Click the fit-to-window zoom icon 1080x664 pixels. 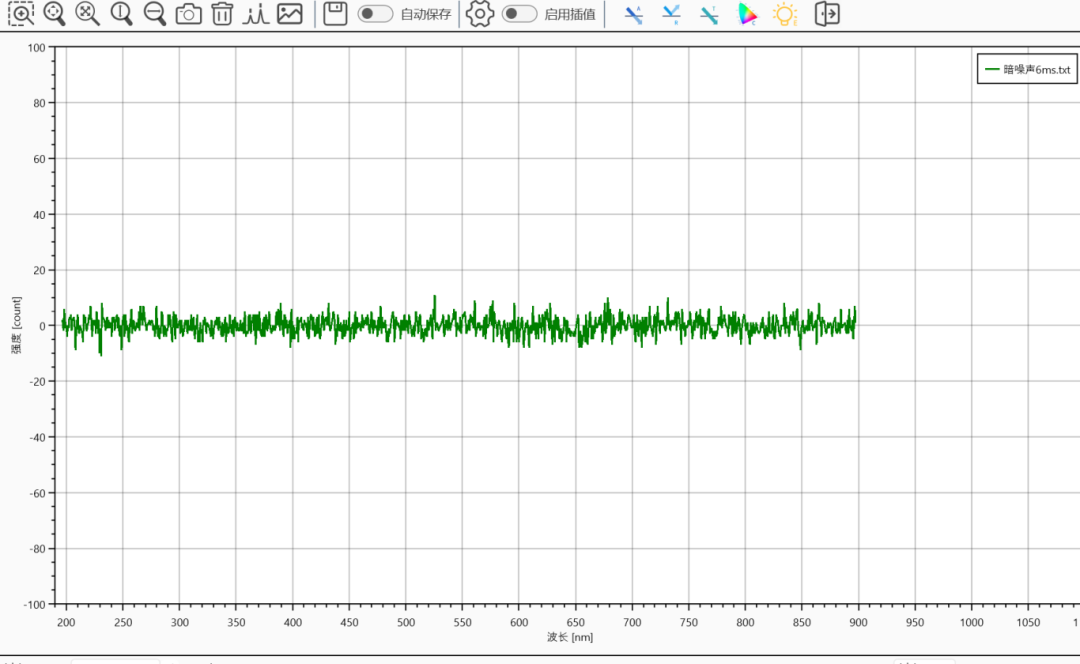(88, 14)
